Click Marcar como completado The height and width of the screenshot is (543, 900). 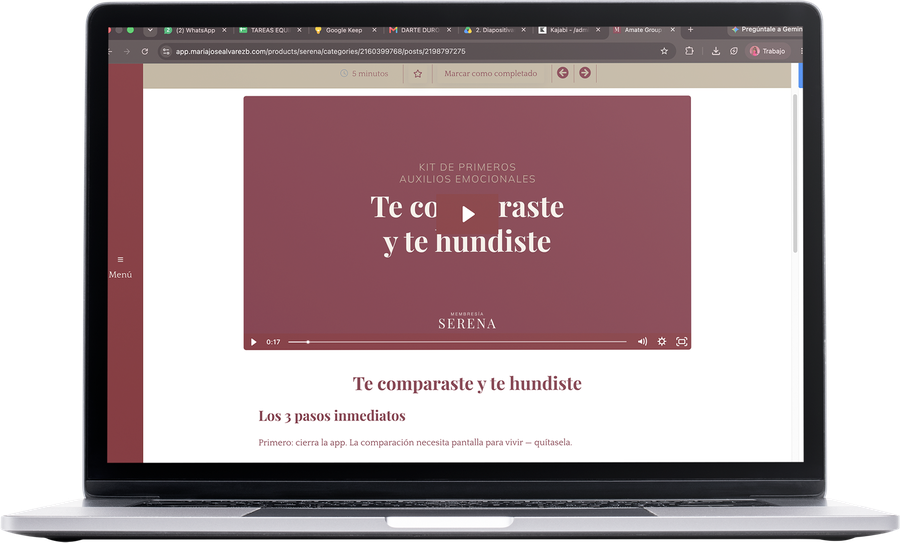(x=491, y=73)
